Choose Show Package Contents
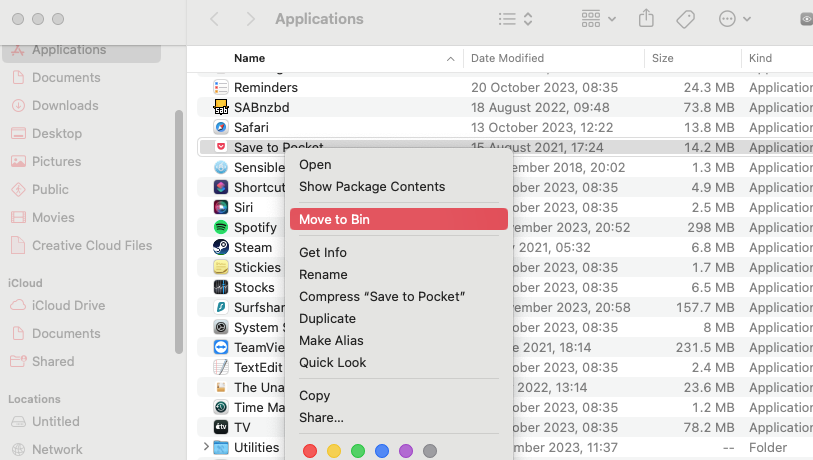Viewport: 813px width, 460px height. [x=398, y=187]
